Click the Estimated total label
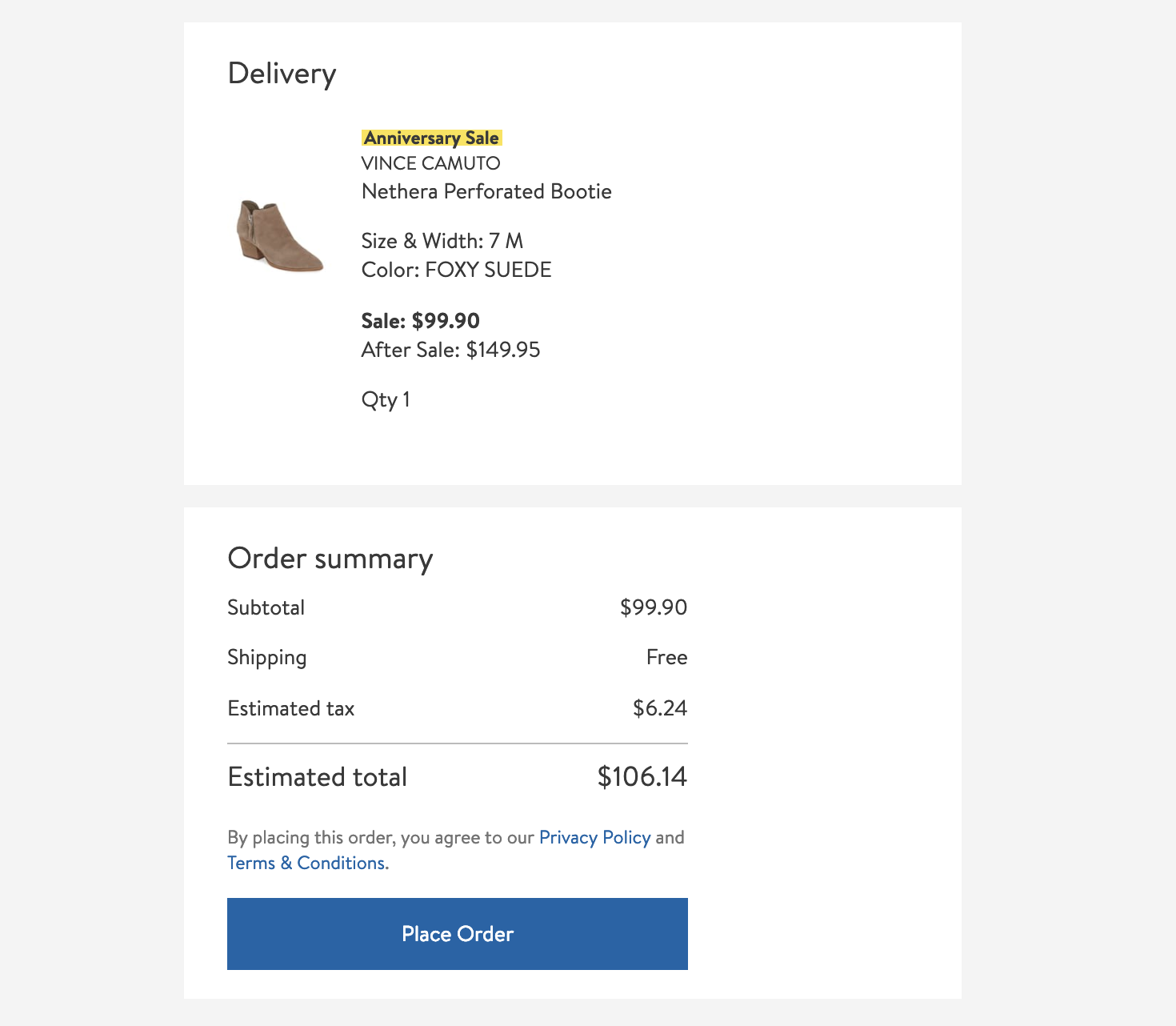The height and width of the screenshot is (1026, 1176). pos(317,777)
